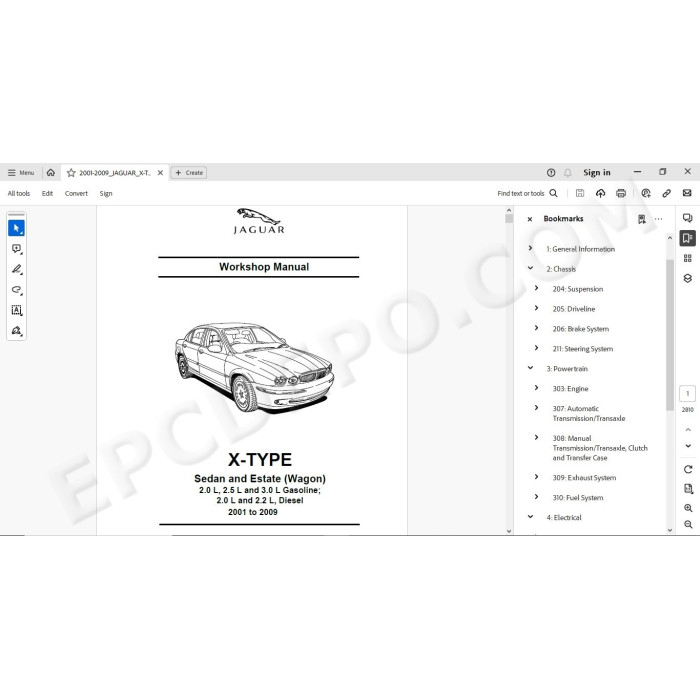
Task: Open the Page thumbnails grid icon
Action: (x=688, y=258)
